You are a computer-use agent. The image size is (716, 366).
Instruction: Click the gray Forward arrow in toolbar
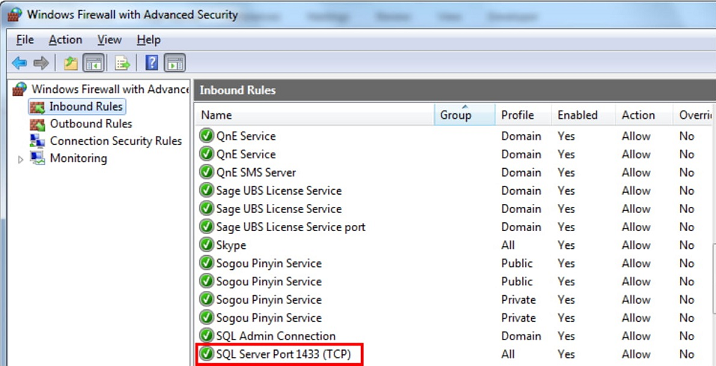[x=41, y=63]
